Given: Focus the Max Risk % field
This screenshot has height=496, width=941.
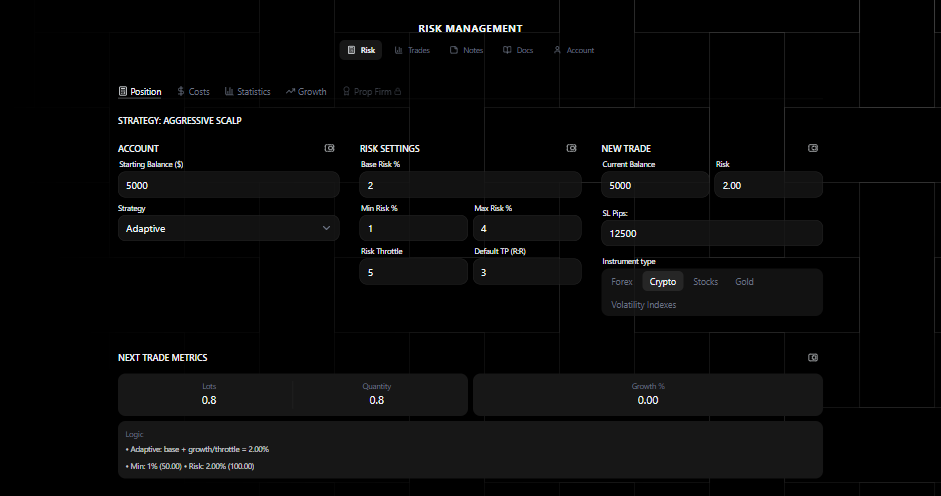Looking at the screenshot, I should (x=528, y=228).
